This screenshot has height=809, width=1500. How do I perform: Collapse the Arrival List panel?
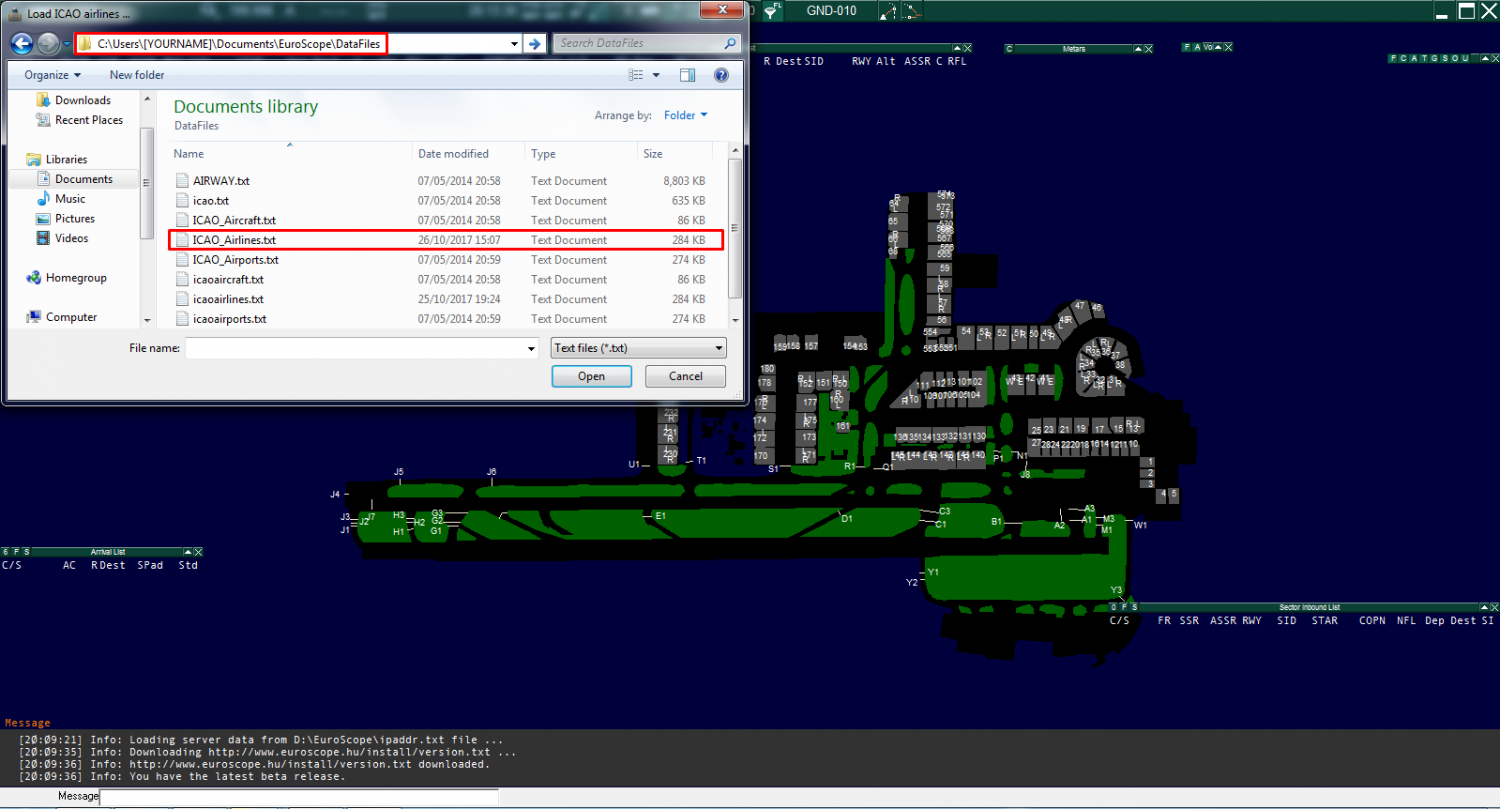click(x=186, y=551)
